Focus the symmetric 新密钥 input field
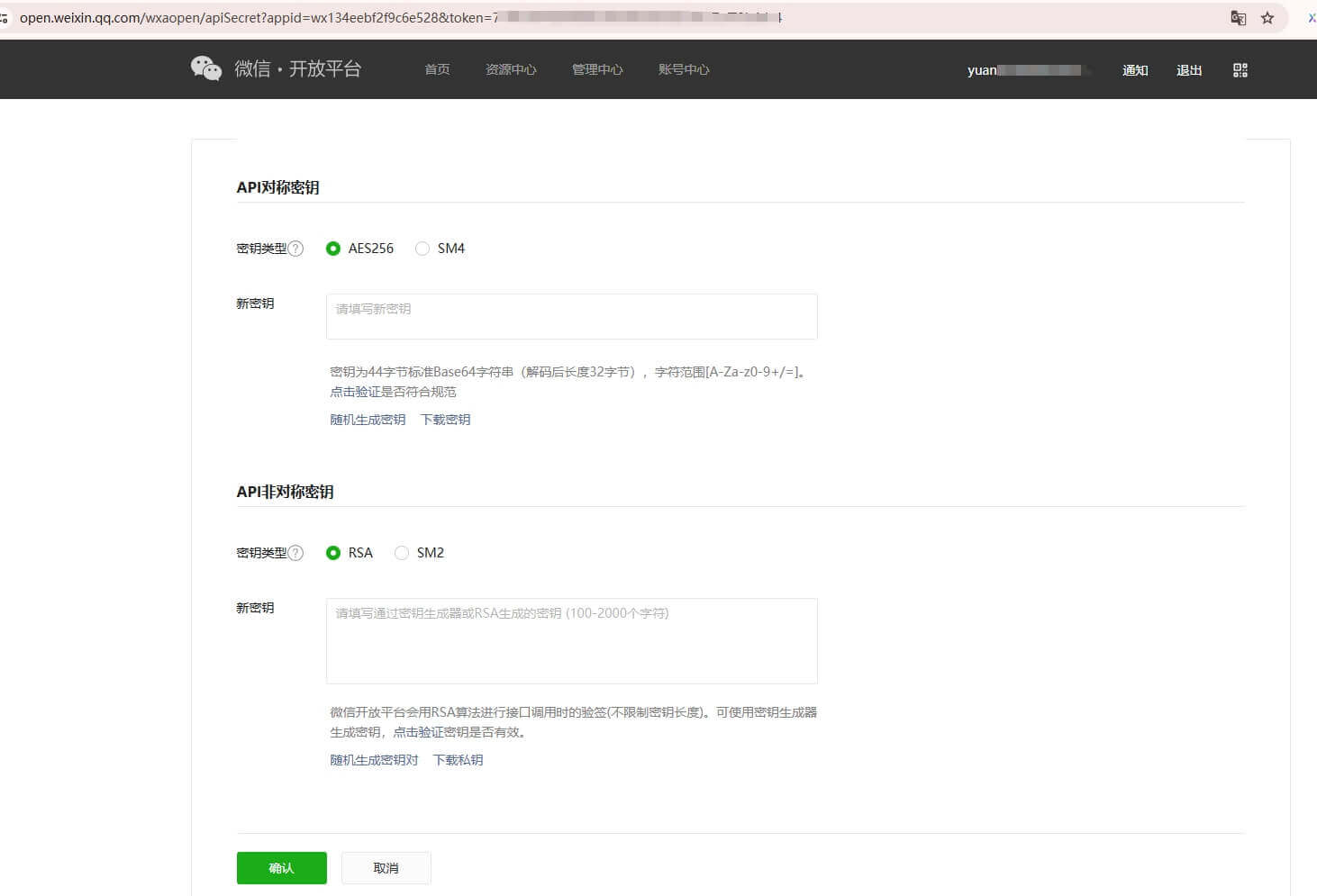This screenshot has height=896, width=1317. (x=571, y=316)
